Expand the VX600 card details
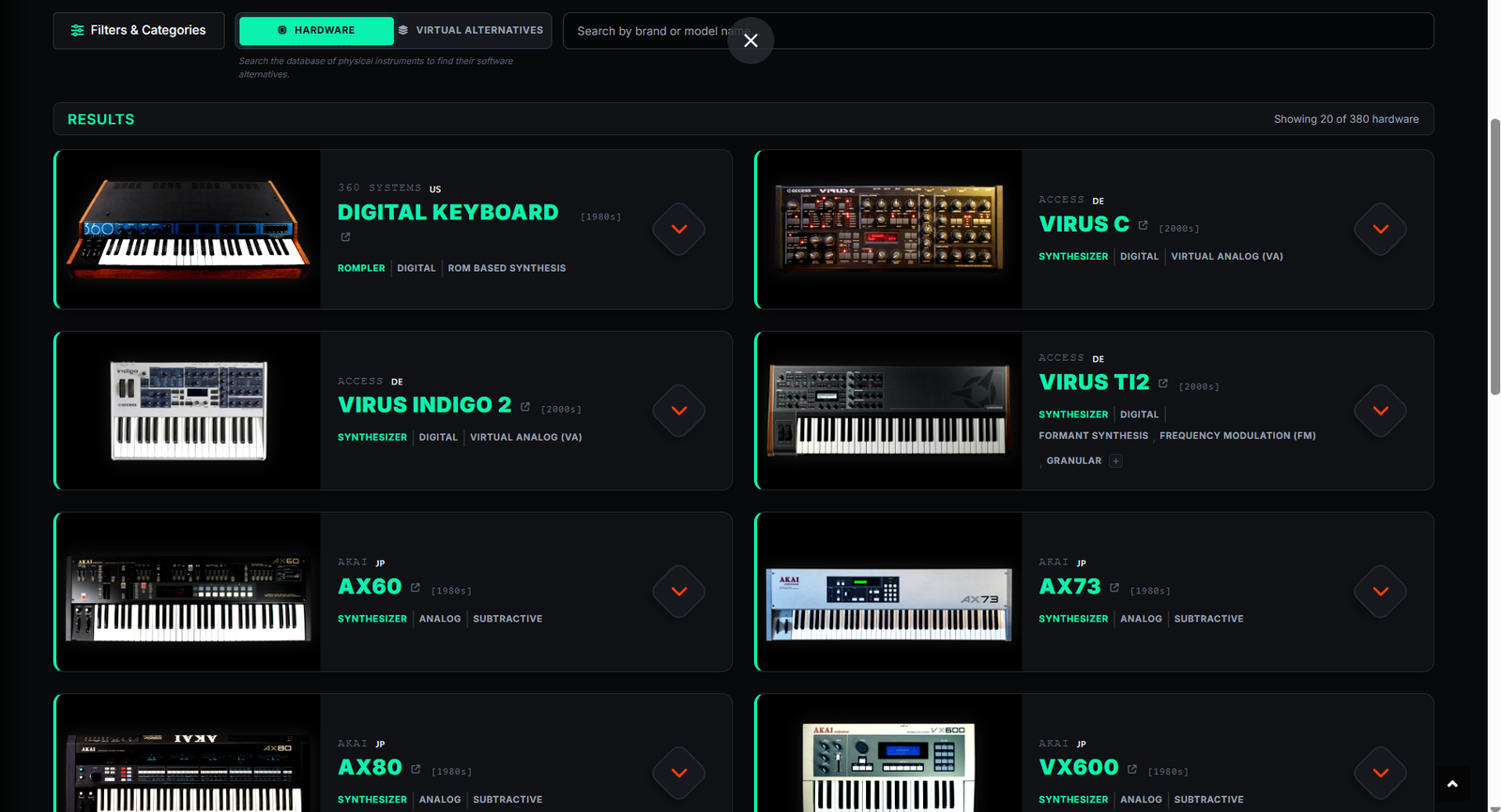Viewport: 1501px width, 812px height. click(x=1381, y=773)
